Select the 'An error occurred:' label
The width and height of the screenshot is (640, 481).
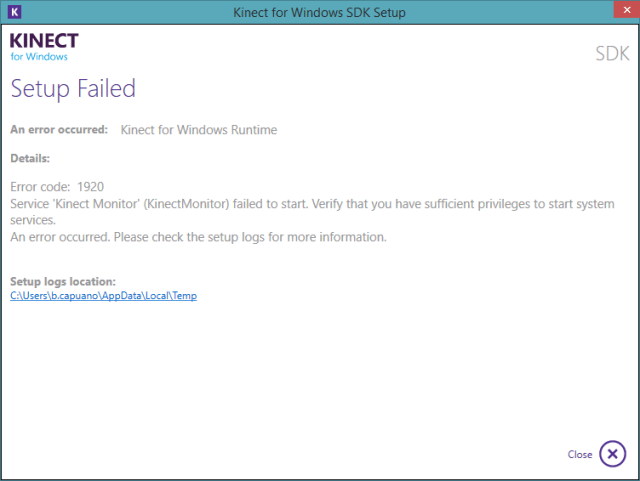59,130
